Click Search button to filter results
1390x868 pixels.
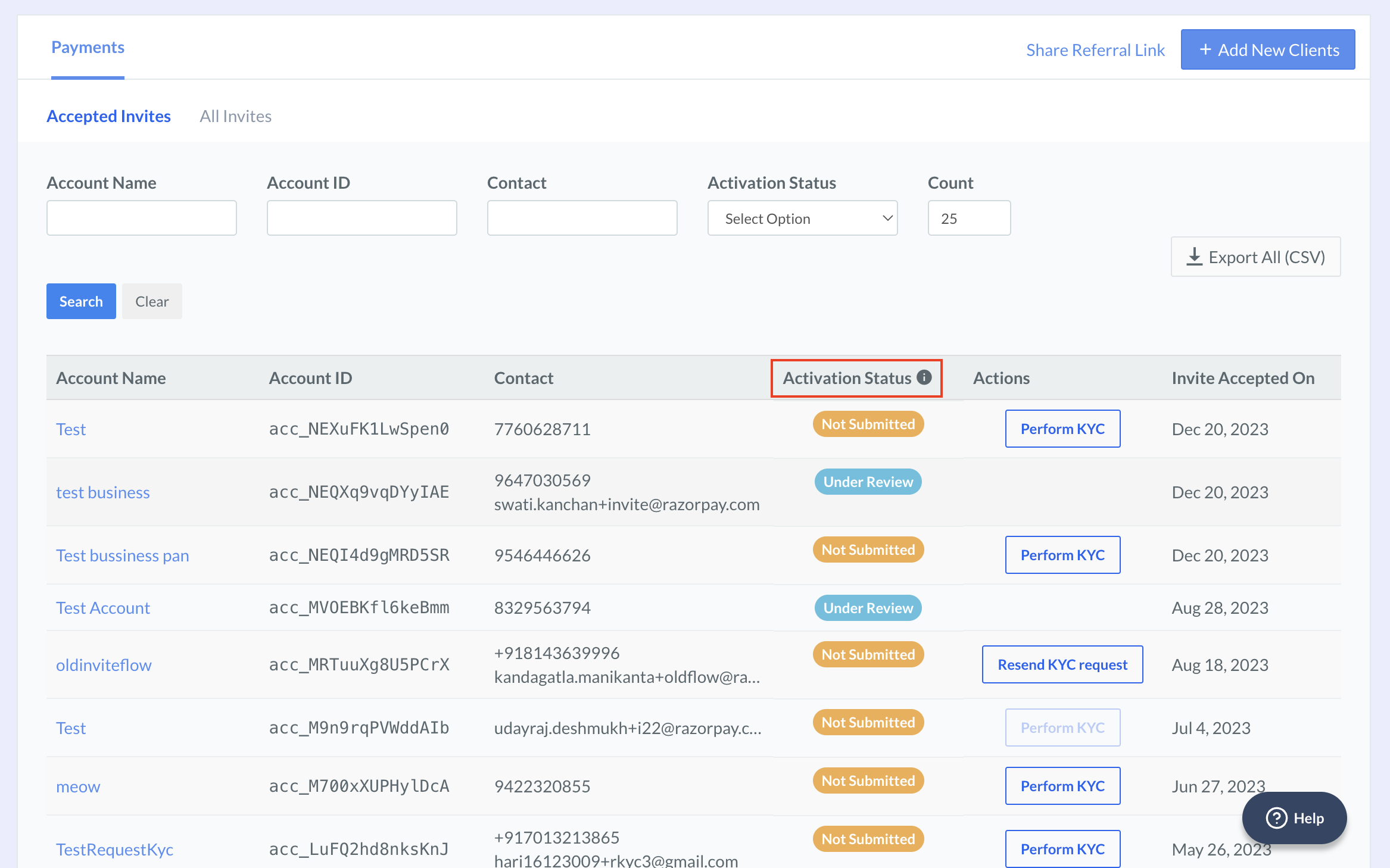pyautogui.click(x=80, y=300)
